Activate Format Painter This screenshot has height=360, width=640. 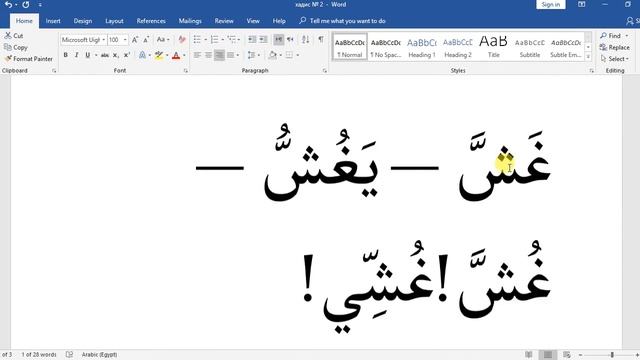[29, 59]
